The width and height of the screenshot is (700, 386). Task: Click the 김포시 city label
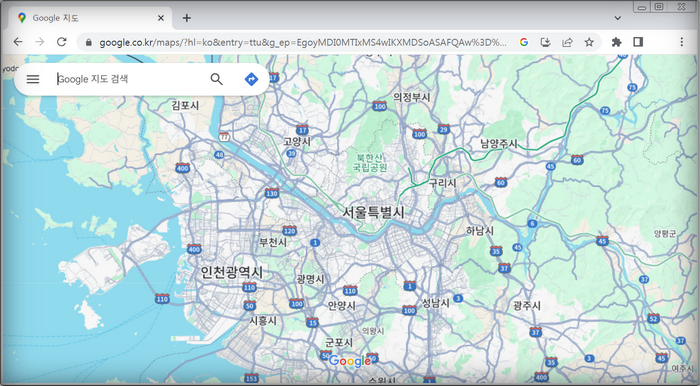point(185,105)
